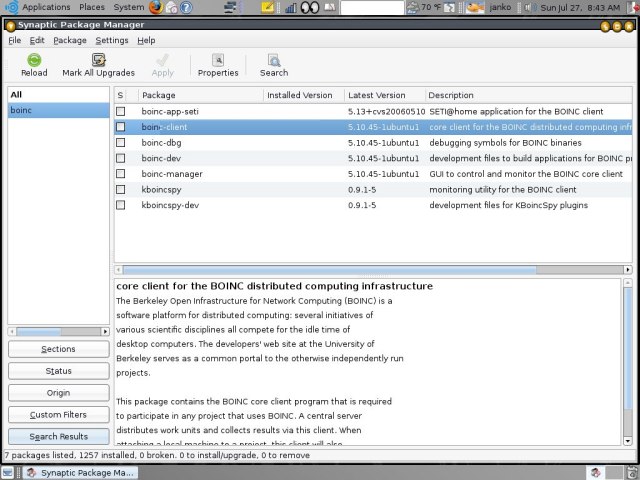The width and height of the screenshot is (640, 480).
Task: Open the Help menu
Action: pos(146,40)
